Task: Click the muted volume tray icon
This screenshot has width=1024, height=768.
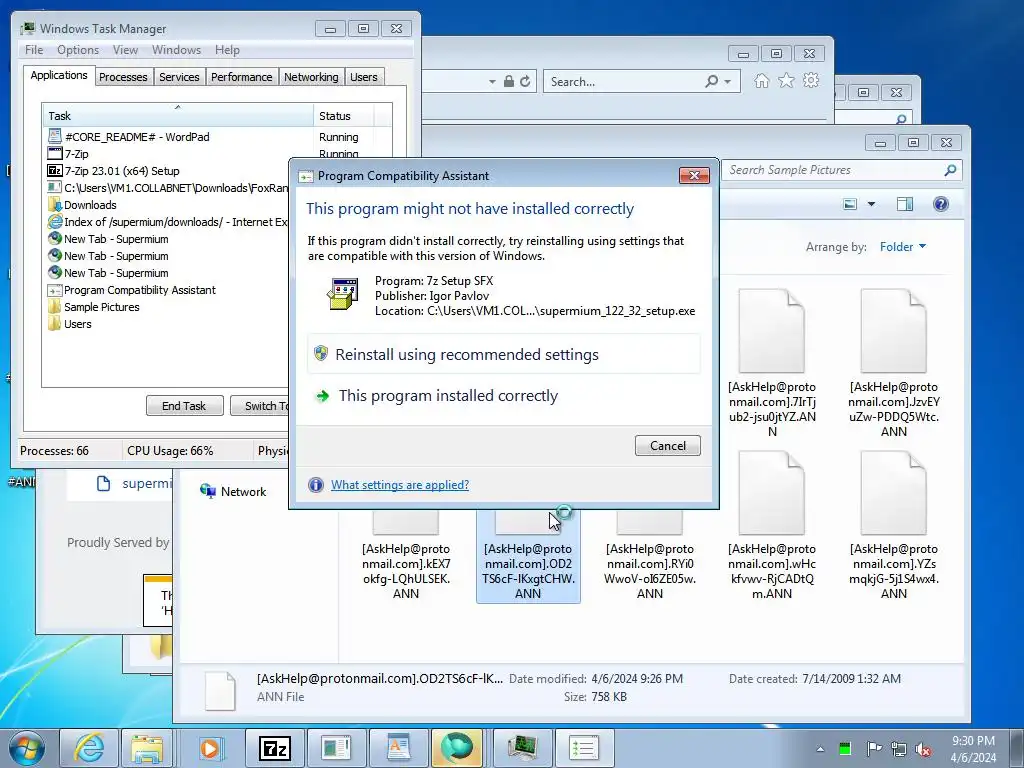Action: tap(923, 749)
